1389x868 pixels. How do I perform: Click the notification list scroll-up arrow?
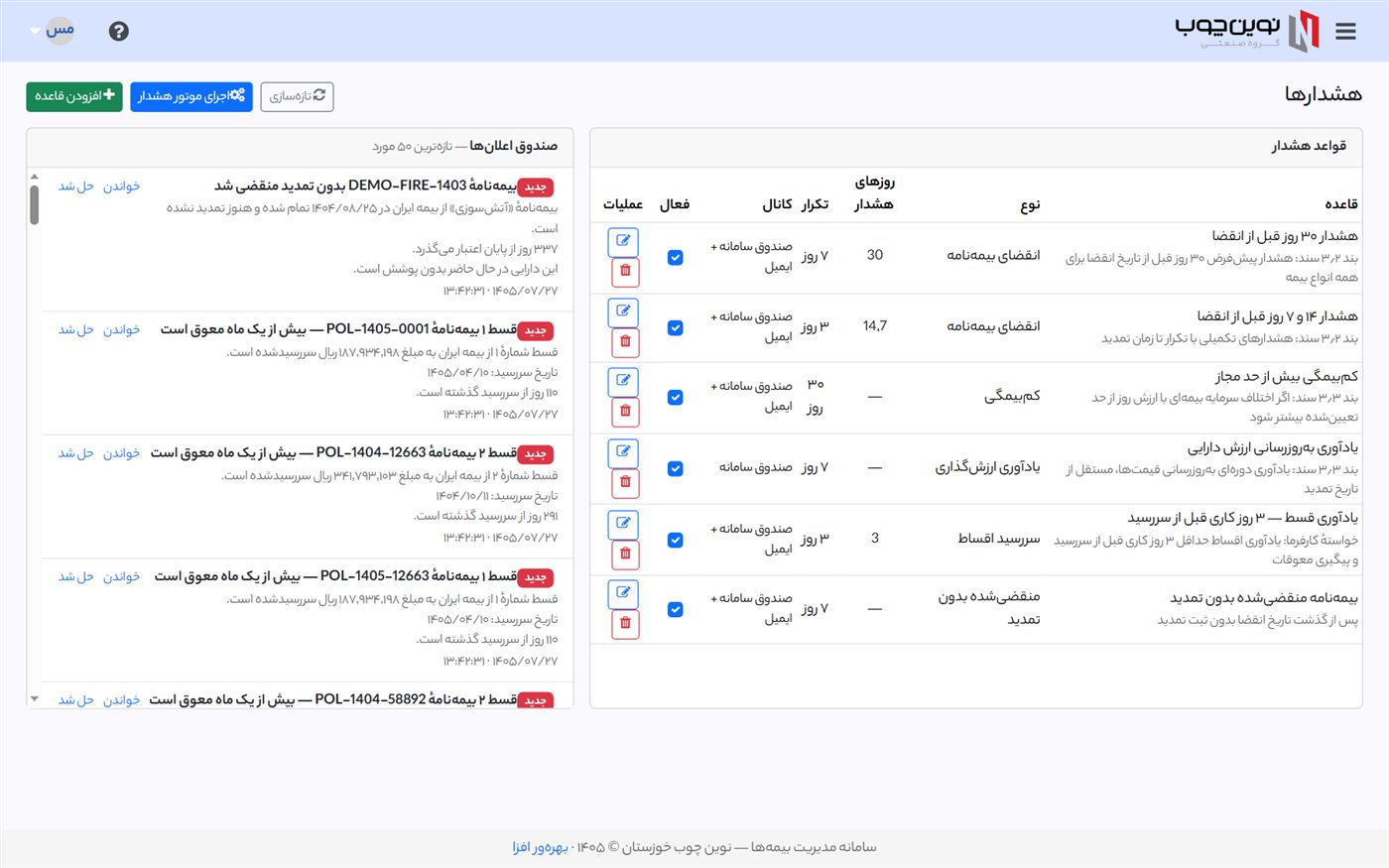tap(35, 177)
